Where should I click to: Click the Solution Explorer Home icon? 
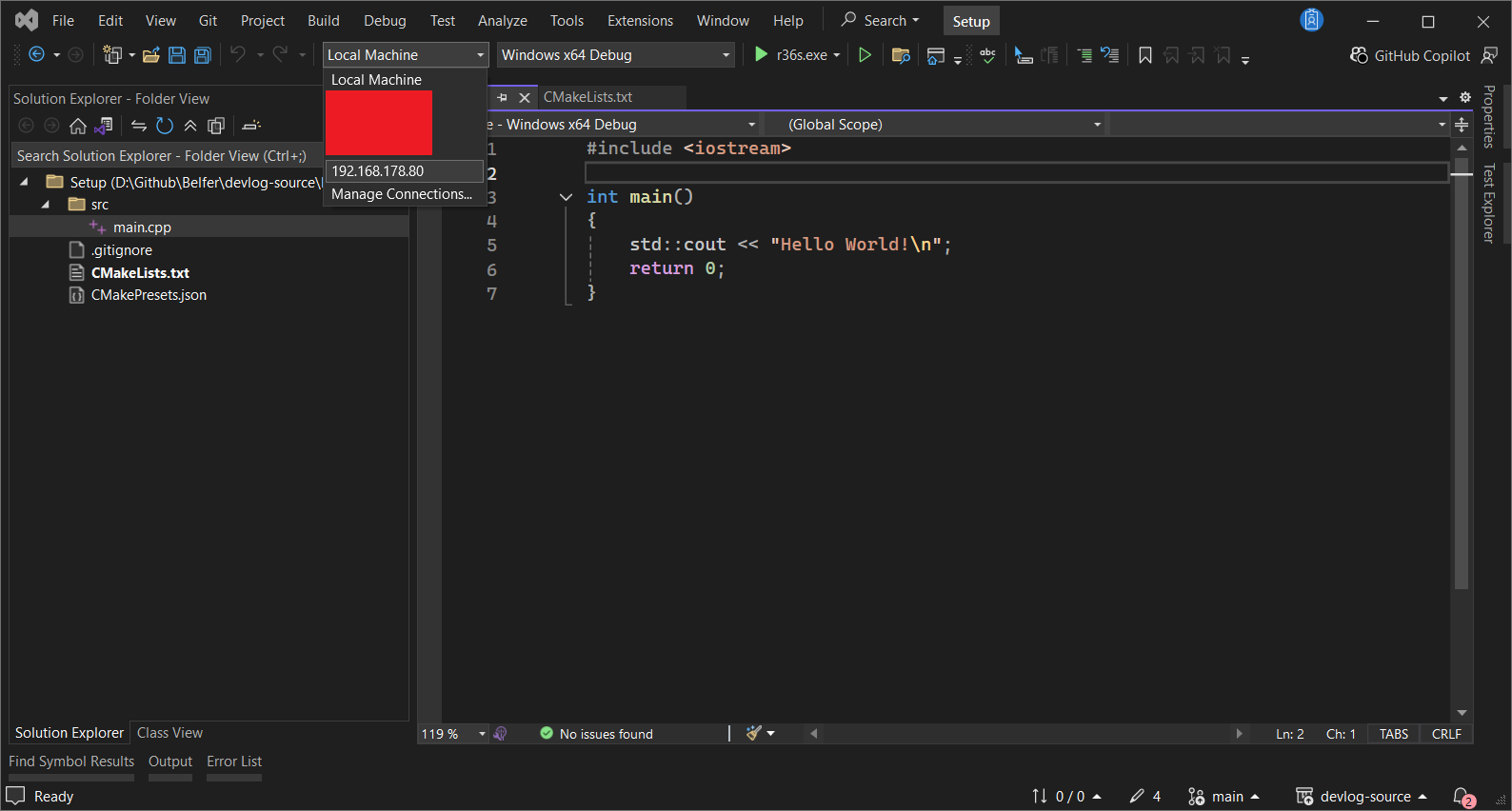coord(78,126)
